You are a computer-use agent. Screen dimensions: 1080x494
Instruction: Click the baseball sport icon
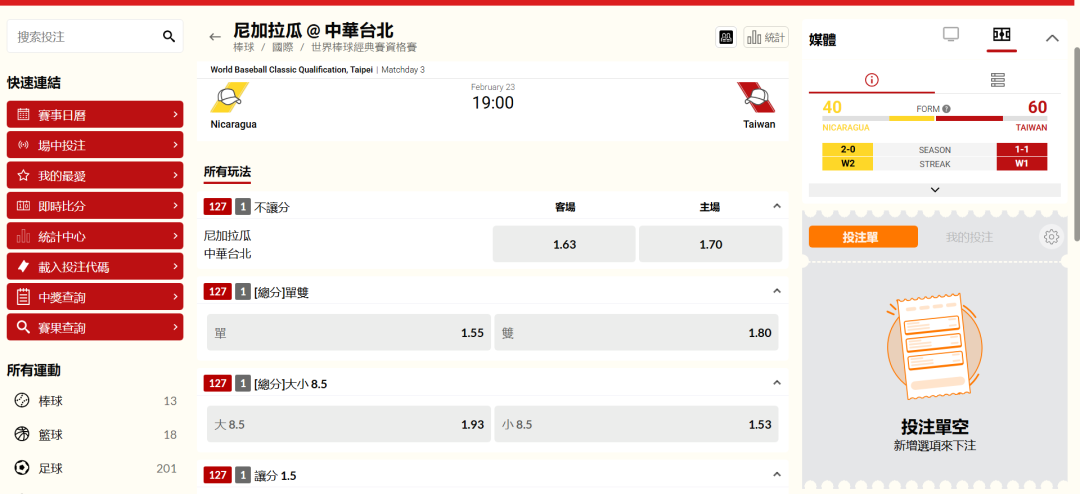tap(22, 400)
